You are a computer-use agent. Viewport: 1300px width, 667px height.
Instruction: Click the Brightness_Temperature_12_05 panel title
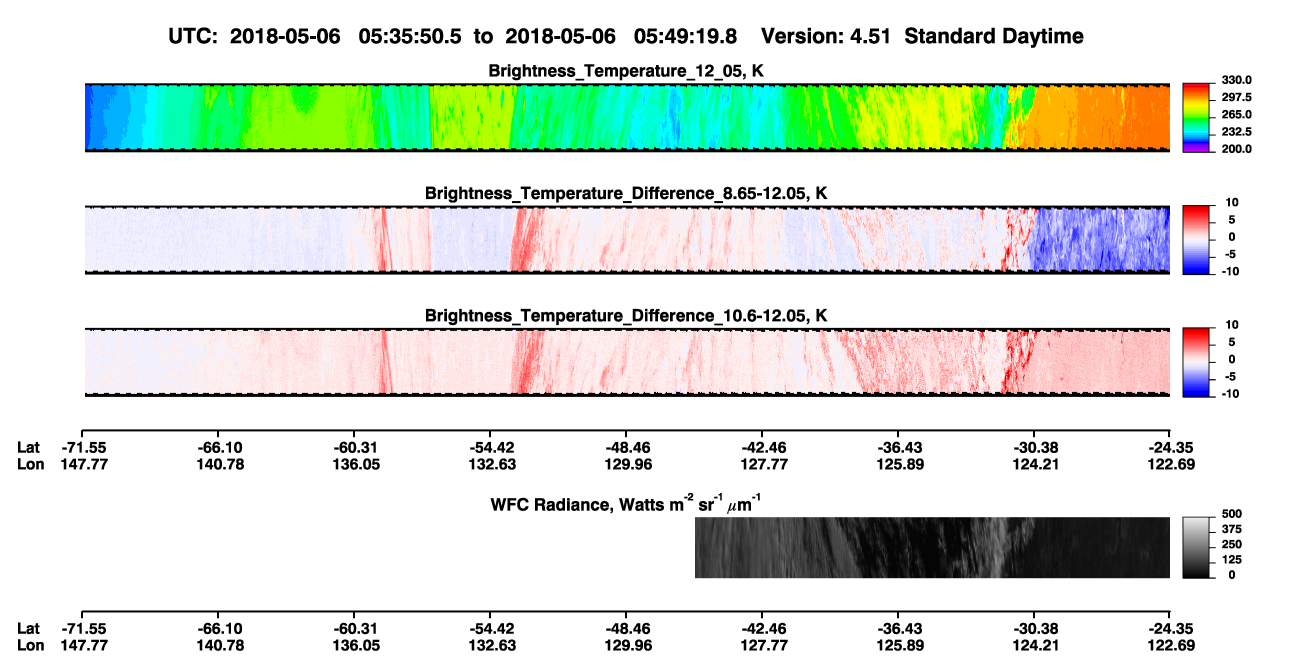click(626, 71)
